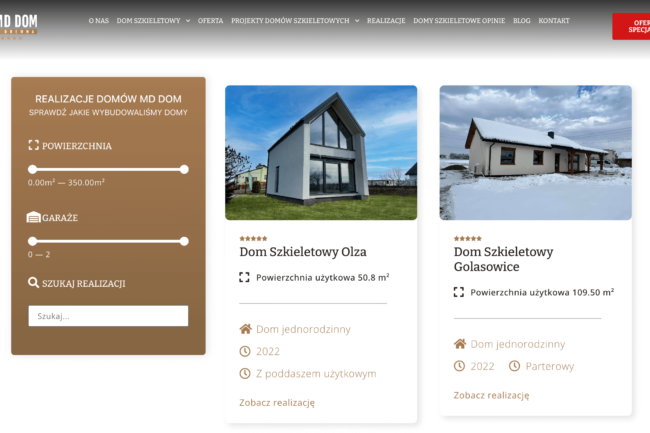Click the search magnifier icon beside Szukaj realizacji
650x433 pixels.
click(x=34, y=283)
